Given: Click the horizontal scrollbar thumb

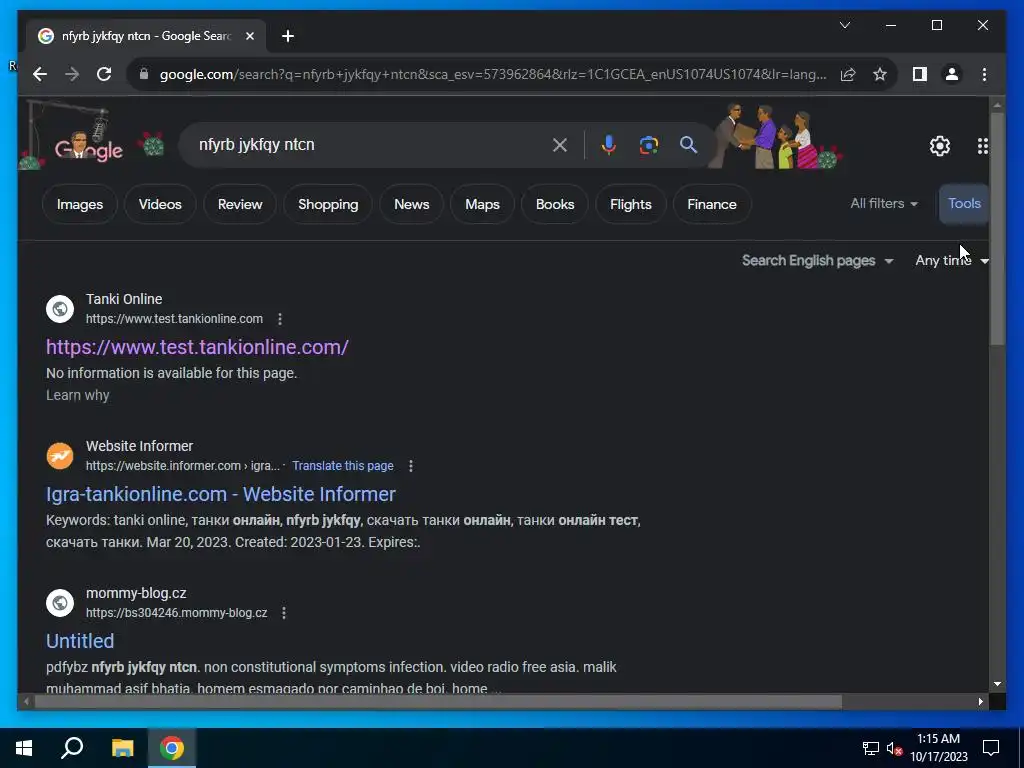Looking at the screenshot, I should tap(438, 701).
